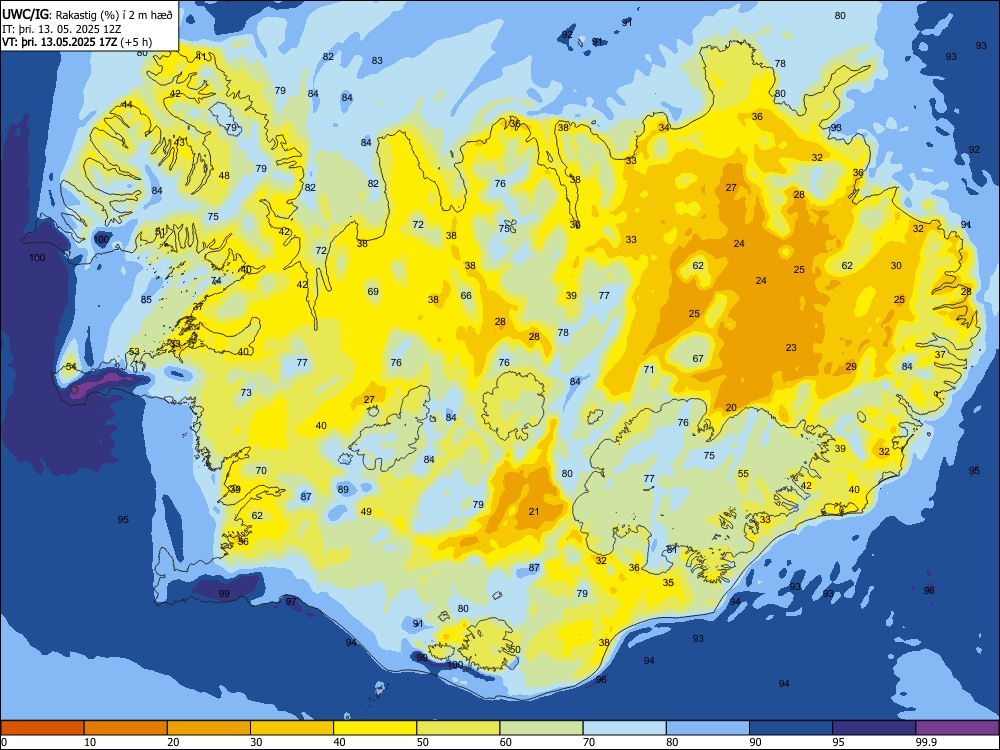The height and width of the screenshot is (750, 1000).
Task: Click the 10–20% orange legend swatch
Action: click(x=126, y=728)
